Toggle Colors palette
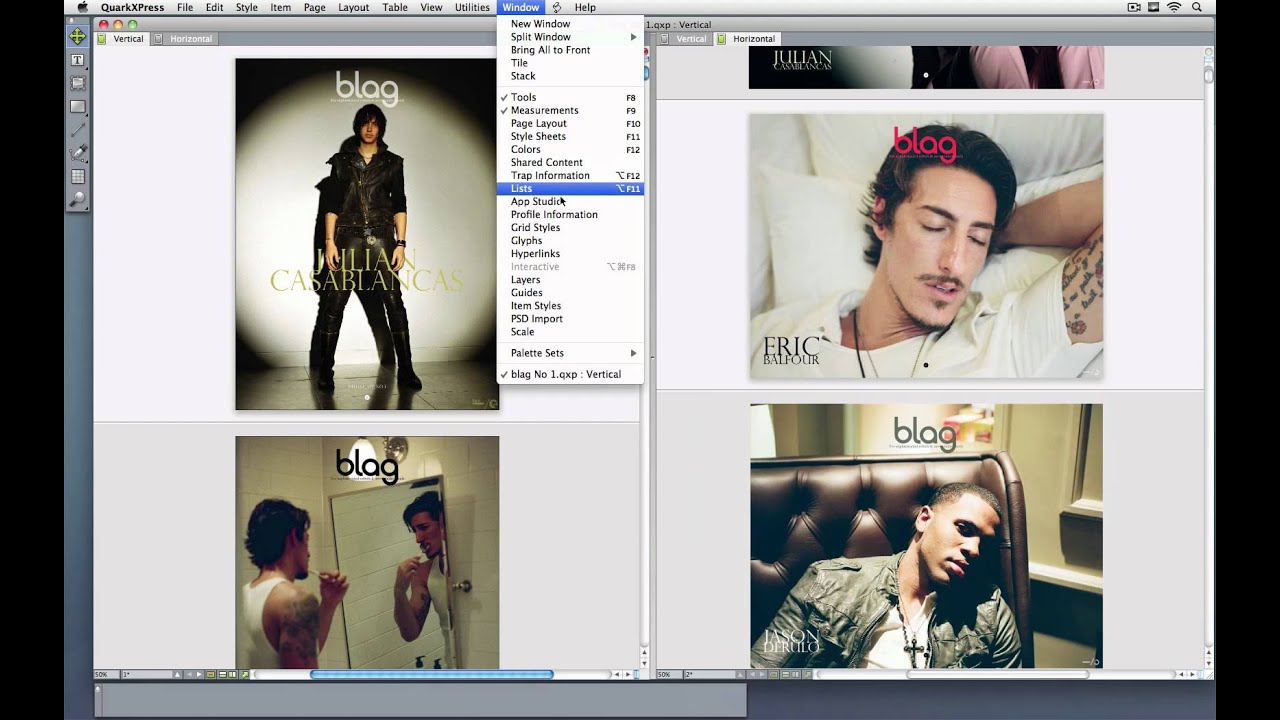The image size is (1280, 720). click(x=570, y=149)
